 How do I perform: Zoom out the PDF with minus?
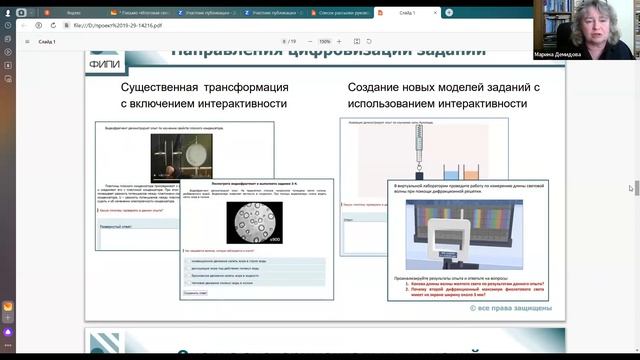tap(310, 42)
